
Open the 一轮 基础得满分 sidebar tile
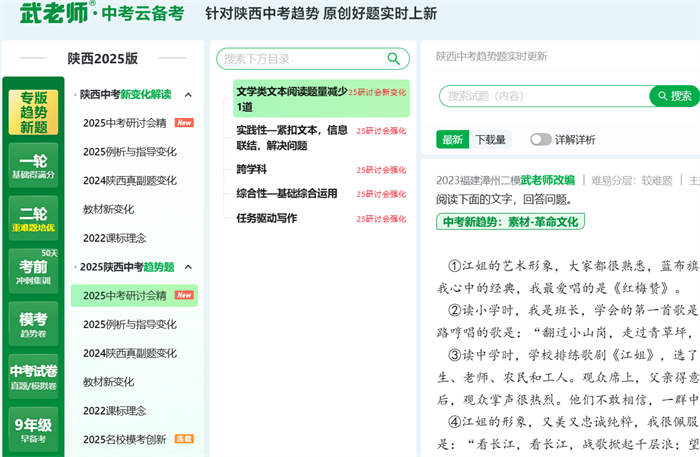click(33, 166)
